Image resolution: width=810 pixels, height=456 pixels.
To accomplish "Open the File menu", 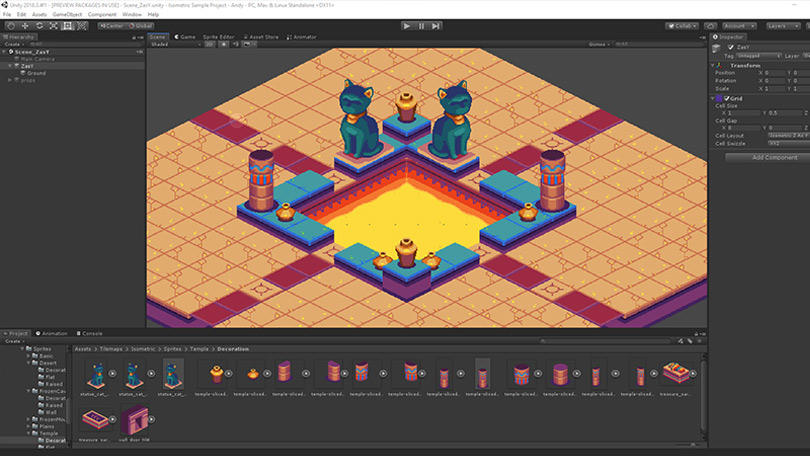I will 7,14.
